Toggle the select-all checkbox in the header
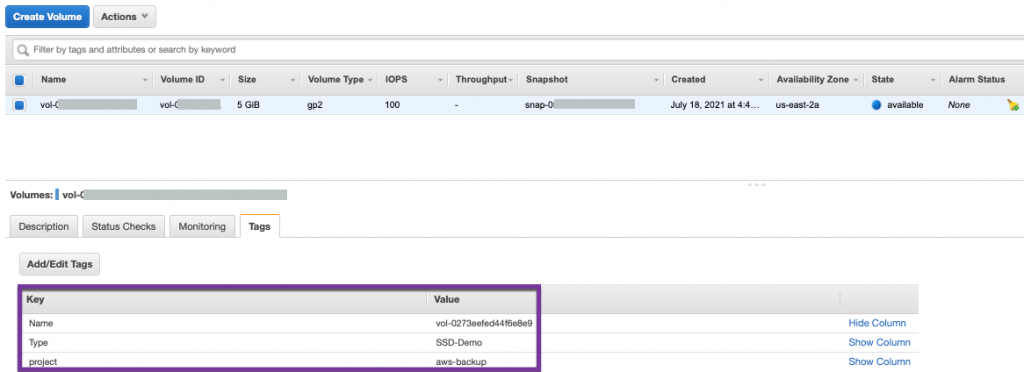Viewport: 1024px width, 372px height. coord(19,80)
